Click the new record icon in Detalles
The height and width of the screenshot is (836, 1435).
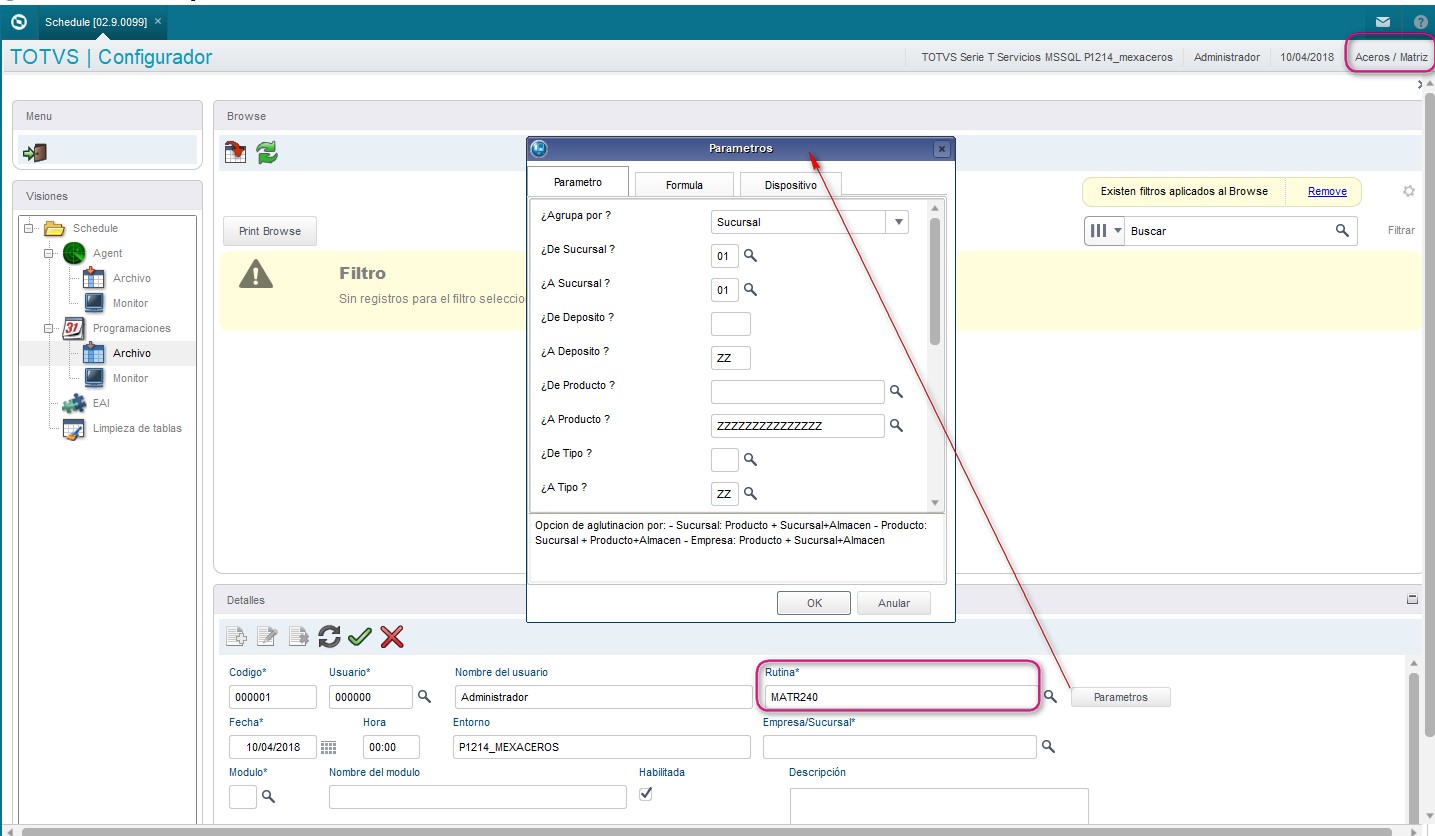tap(237, 636)
